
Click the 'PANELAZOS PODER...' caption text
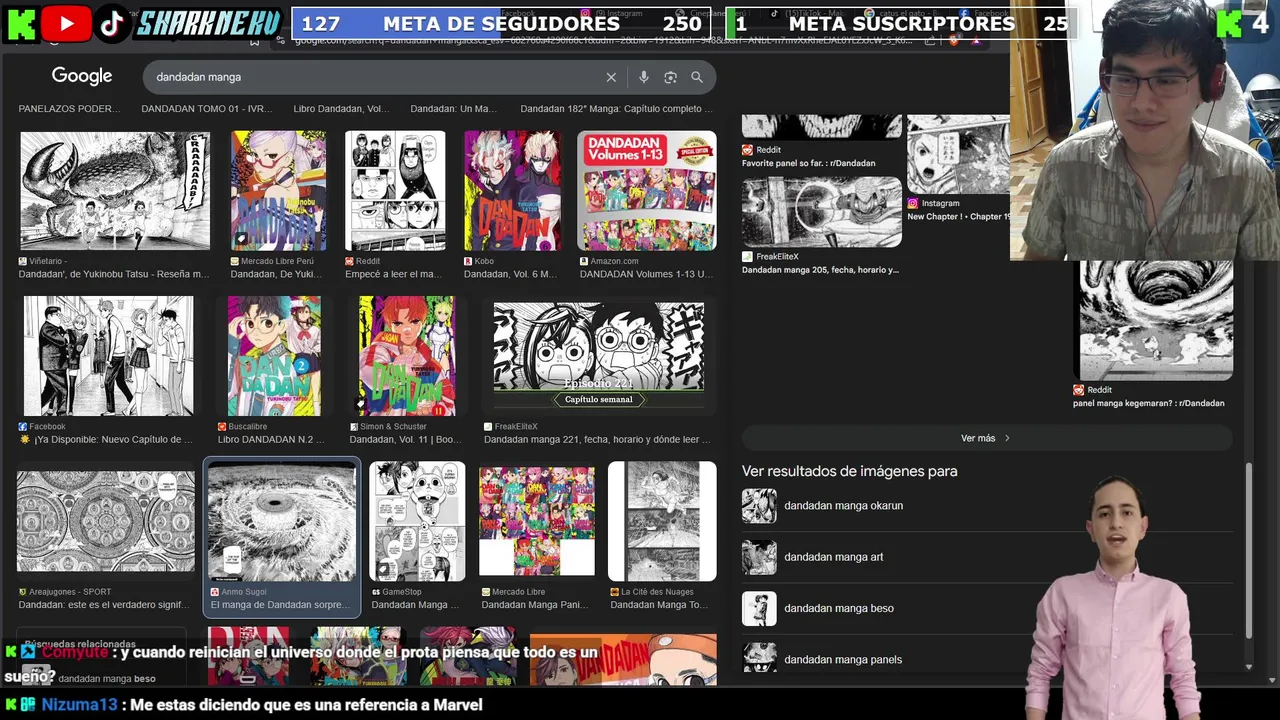(69, 108)
